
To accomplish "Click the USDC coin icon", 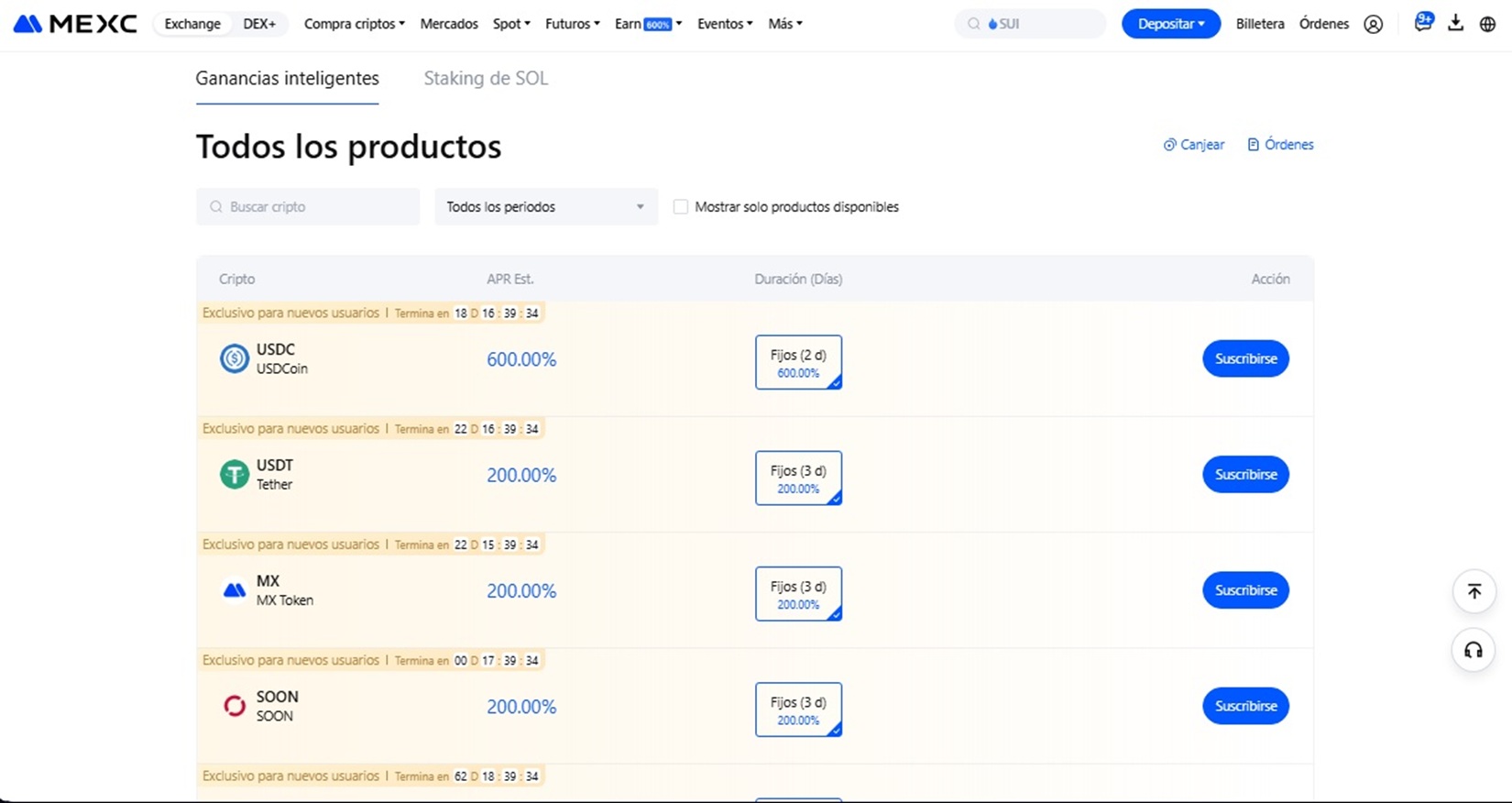I will pyautogui.click(x=235, y=358).
